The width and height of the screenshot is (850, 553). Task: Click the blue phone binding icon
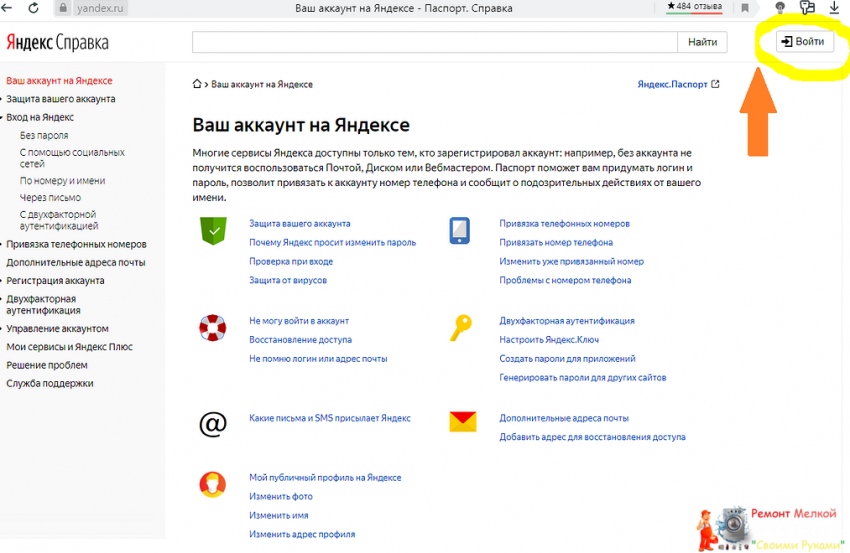(460, 231)
